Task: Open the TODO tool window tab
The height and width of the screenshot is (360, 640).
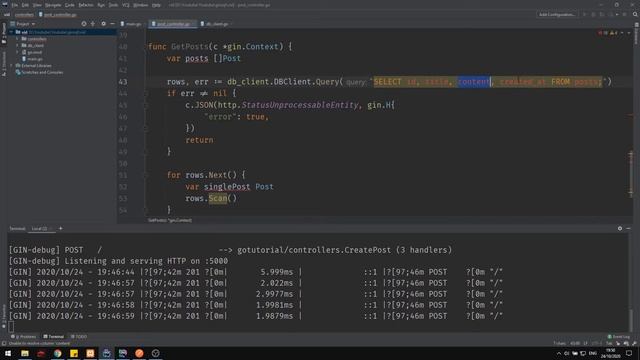Action: [x=79, y=337]
